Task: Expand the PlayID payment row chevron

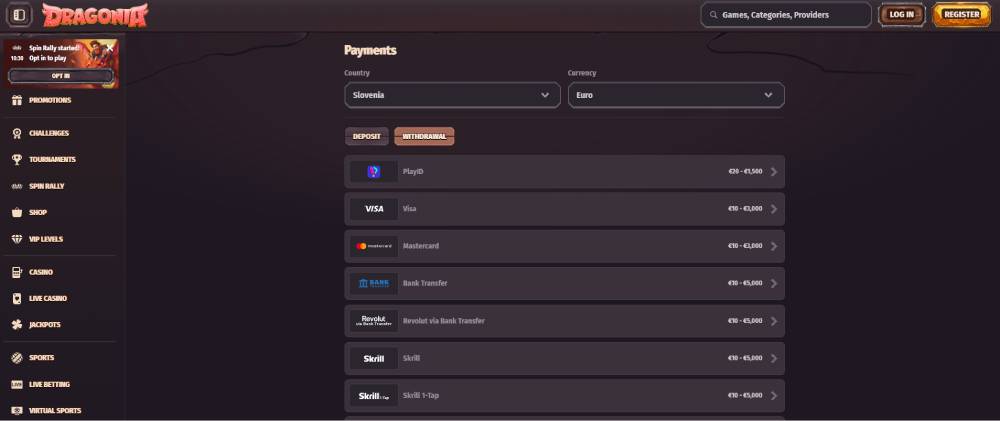Action: pyautogui.click(x=774, y=172)
